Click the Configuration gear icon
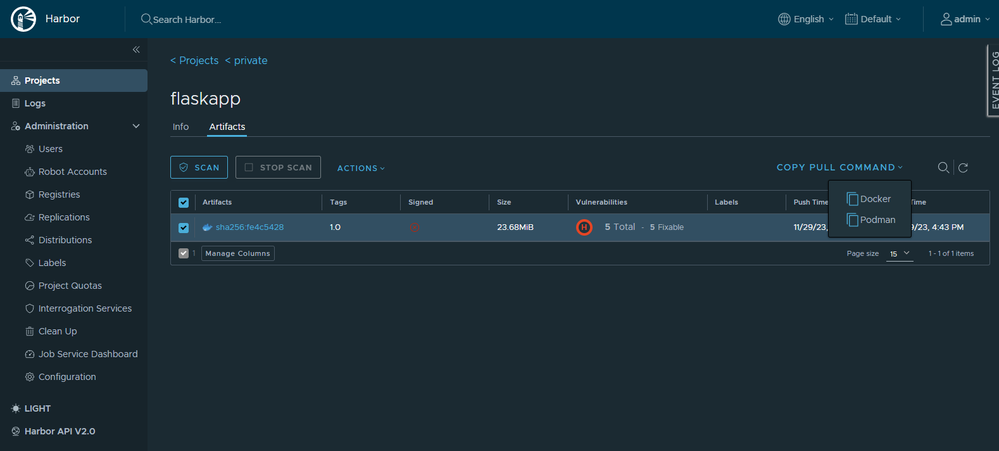 [29, 377]
